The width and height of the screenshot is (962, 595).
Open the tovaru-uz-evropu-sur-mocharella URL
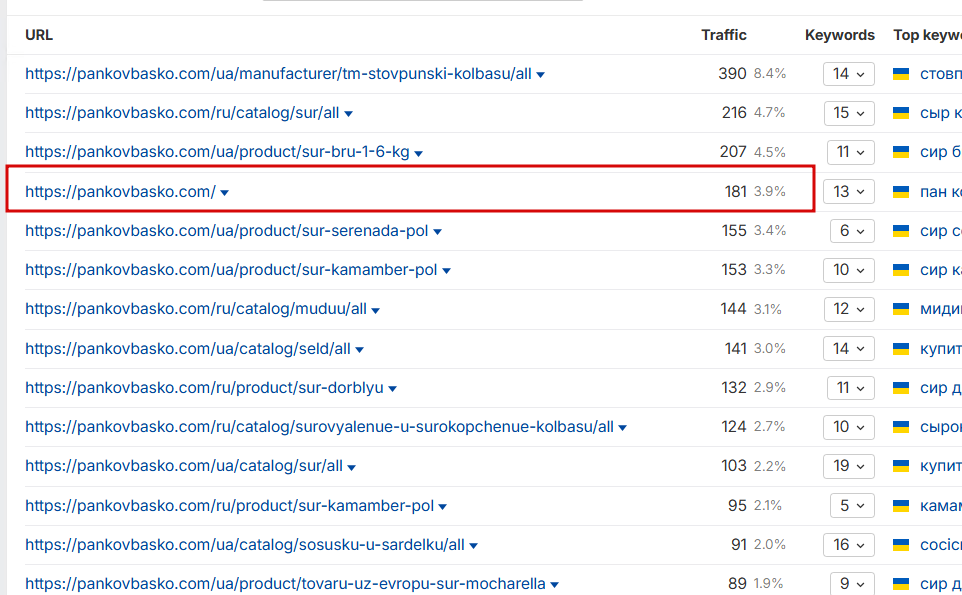[285, 584]
